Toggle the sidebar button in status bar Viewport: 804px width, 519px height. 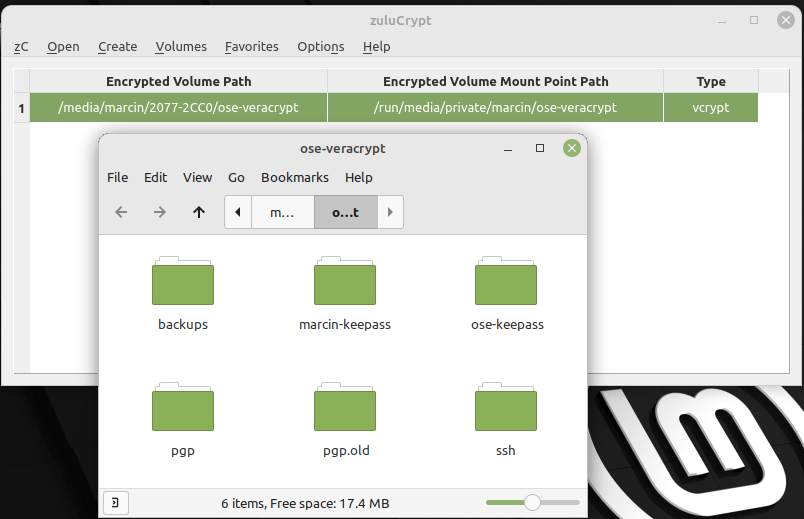116,503
